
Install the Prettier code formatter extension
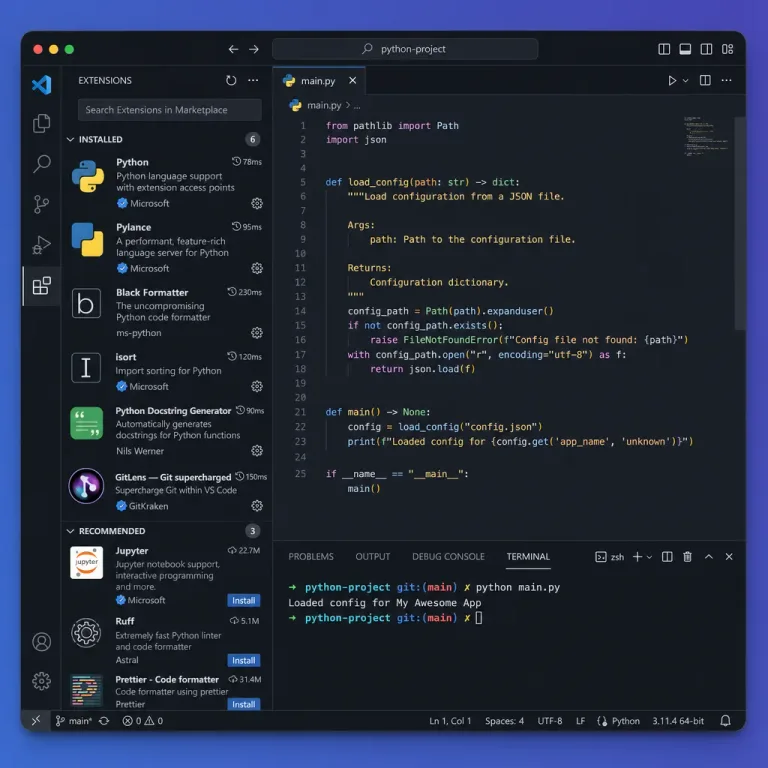point(244,704)
